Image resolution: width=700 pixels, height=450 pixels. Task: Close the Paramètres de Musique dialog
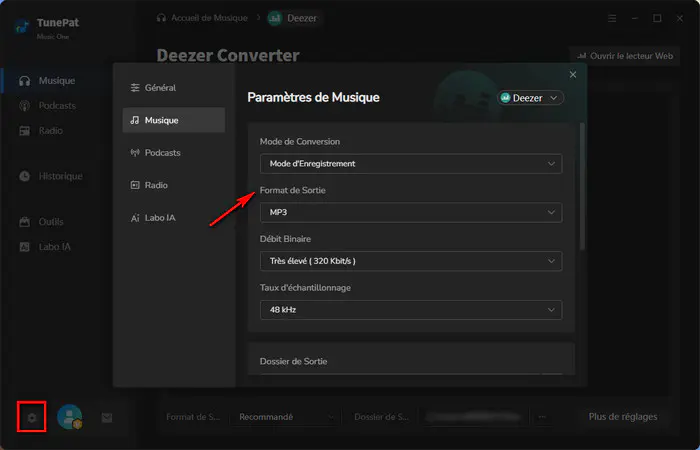point(573,75)
